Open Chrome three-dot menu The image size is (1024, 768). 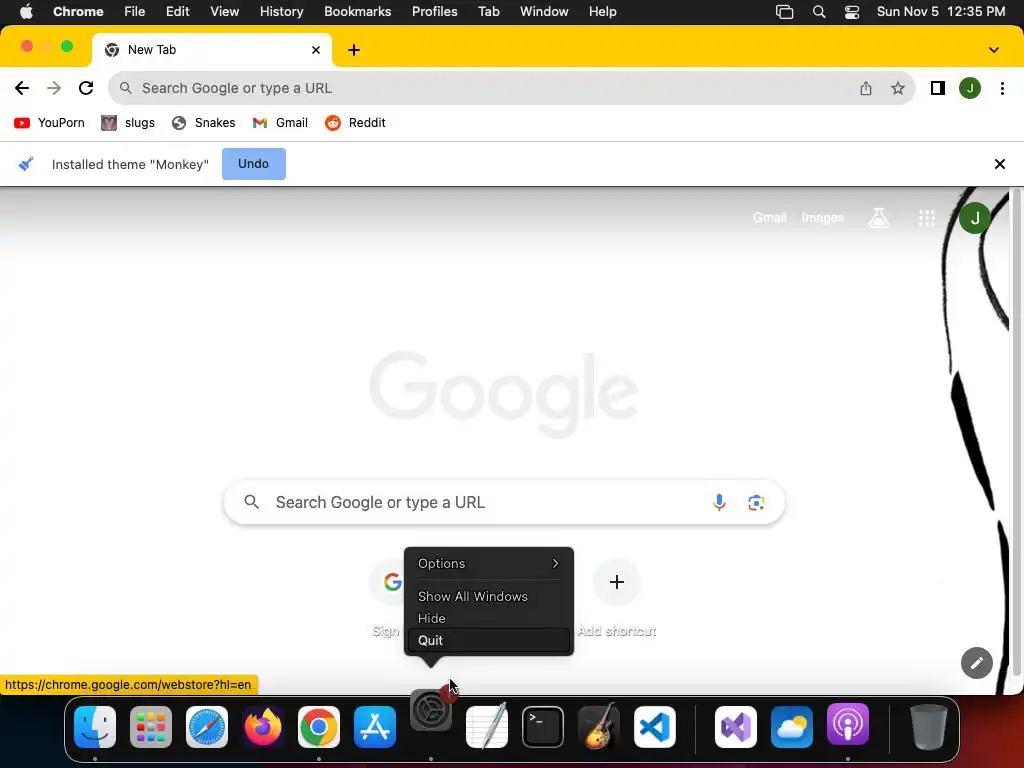(x=1002, y=88)
